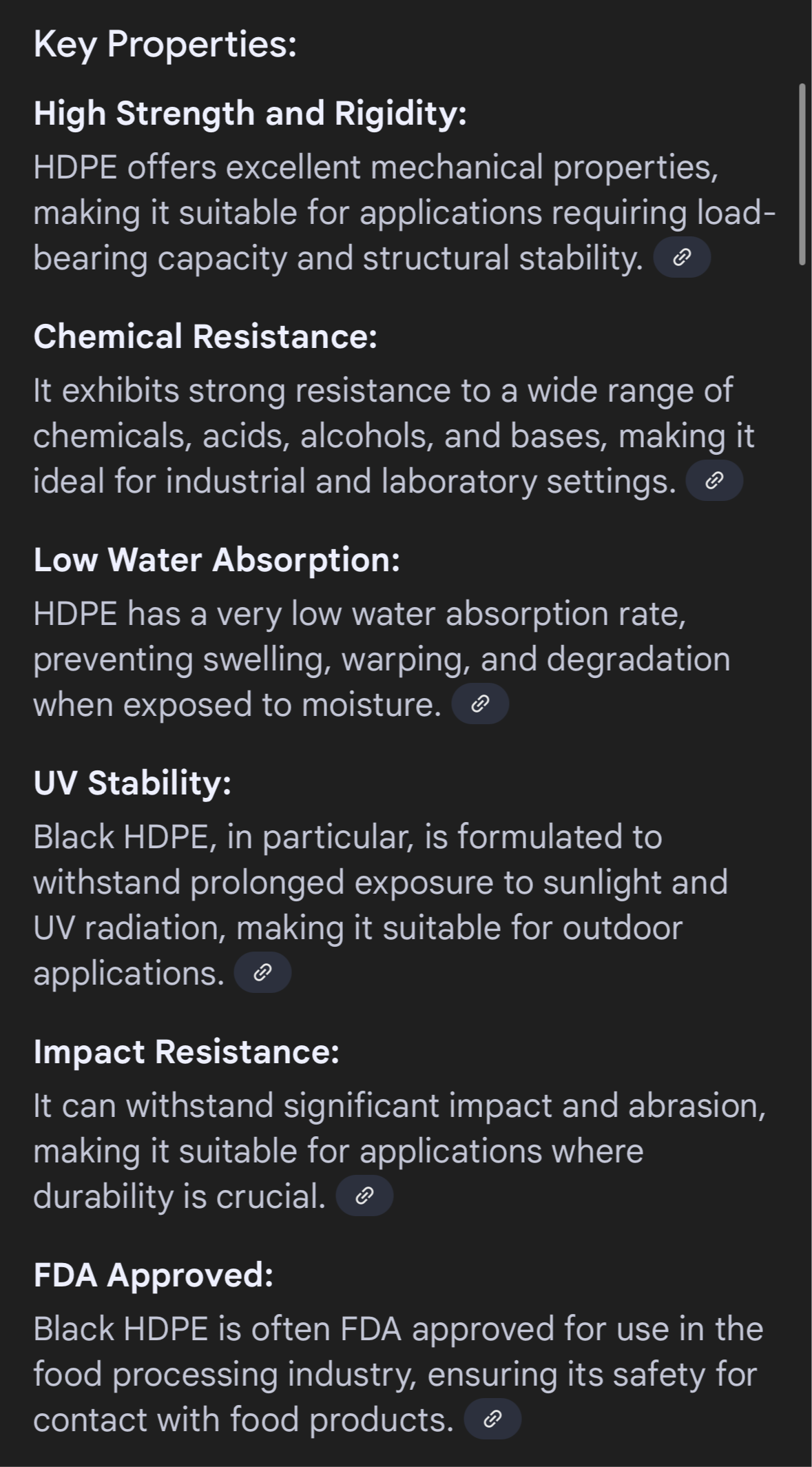Screen dimensions: 812x1467
Task: Select 'High Strength and Rigidity:' heading
Action: [x=250, y=113]
